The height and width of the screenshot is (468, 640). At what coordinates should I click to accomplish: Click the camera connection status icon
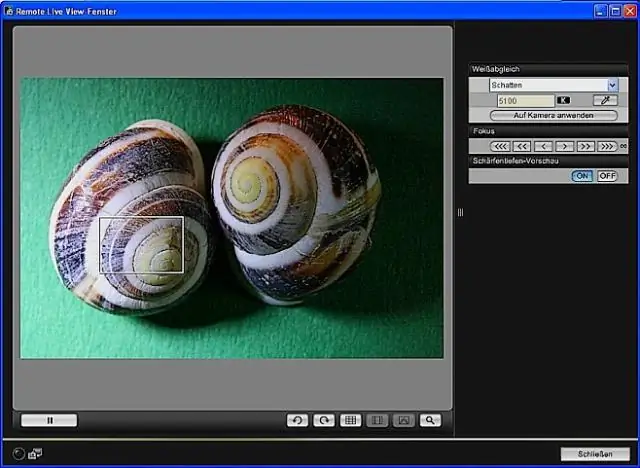36,453
